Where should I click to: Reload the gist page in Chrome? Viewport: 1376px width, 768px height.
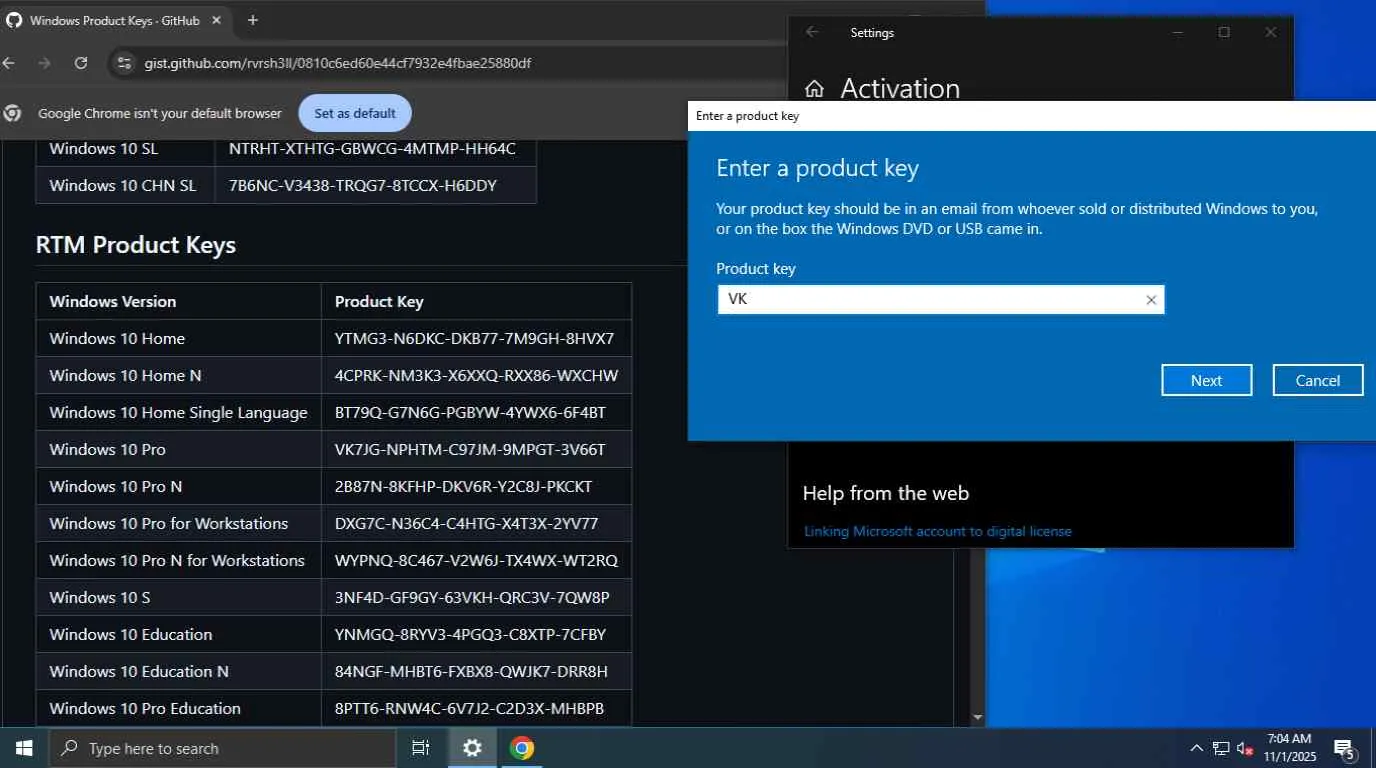81,63
